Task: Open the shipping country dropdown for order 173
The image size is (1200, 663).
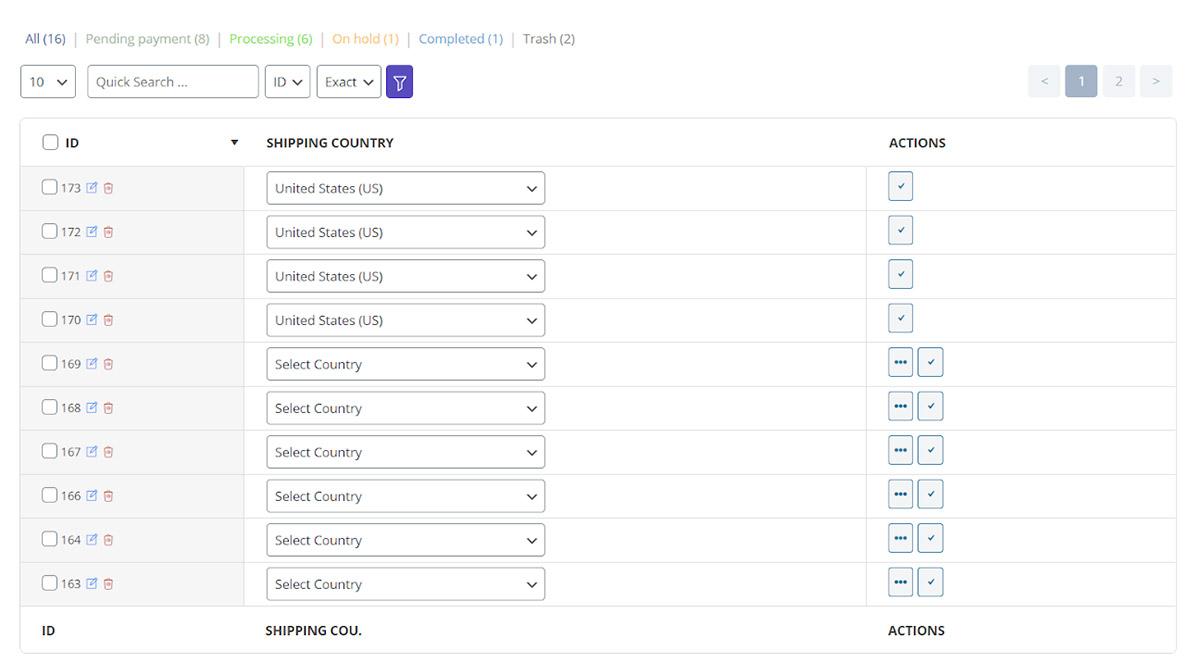Action: [405, 188]
